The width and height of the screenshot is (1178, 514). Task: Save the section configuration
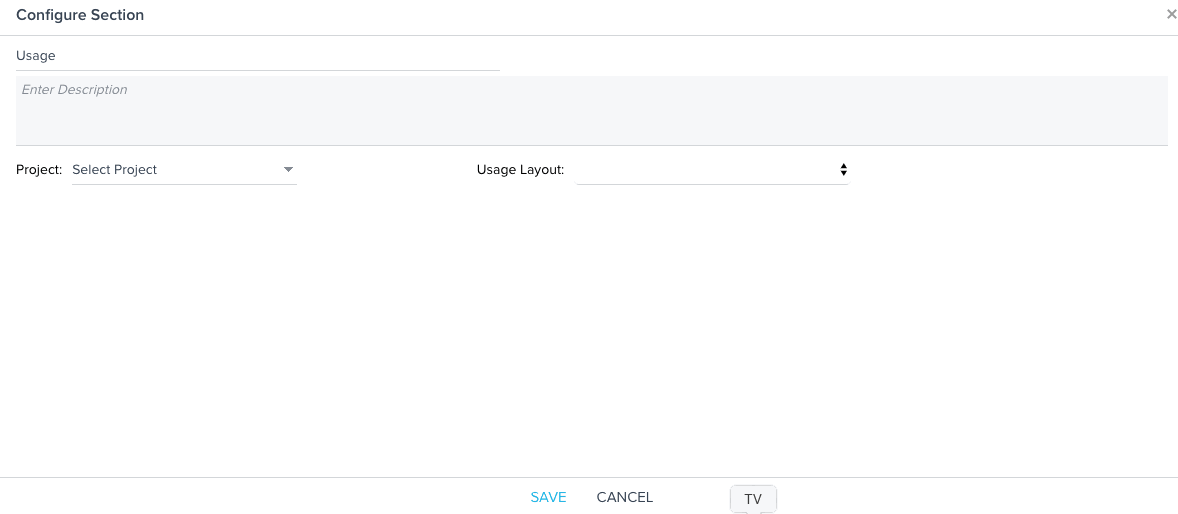pos(548,497)
